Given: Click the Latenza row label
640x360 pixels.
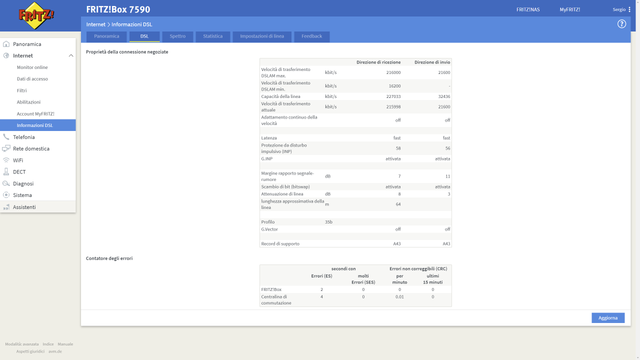Looking at the screenshot, I should pos(269,138).
